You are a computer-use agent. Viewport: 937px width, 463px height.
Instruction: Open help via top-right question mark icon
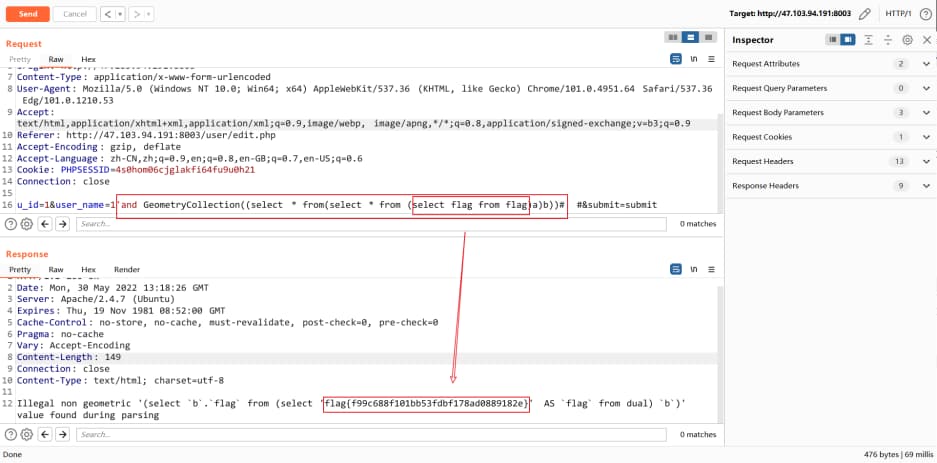coord(924,14)
